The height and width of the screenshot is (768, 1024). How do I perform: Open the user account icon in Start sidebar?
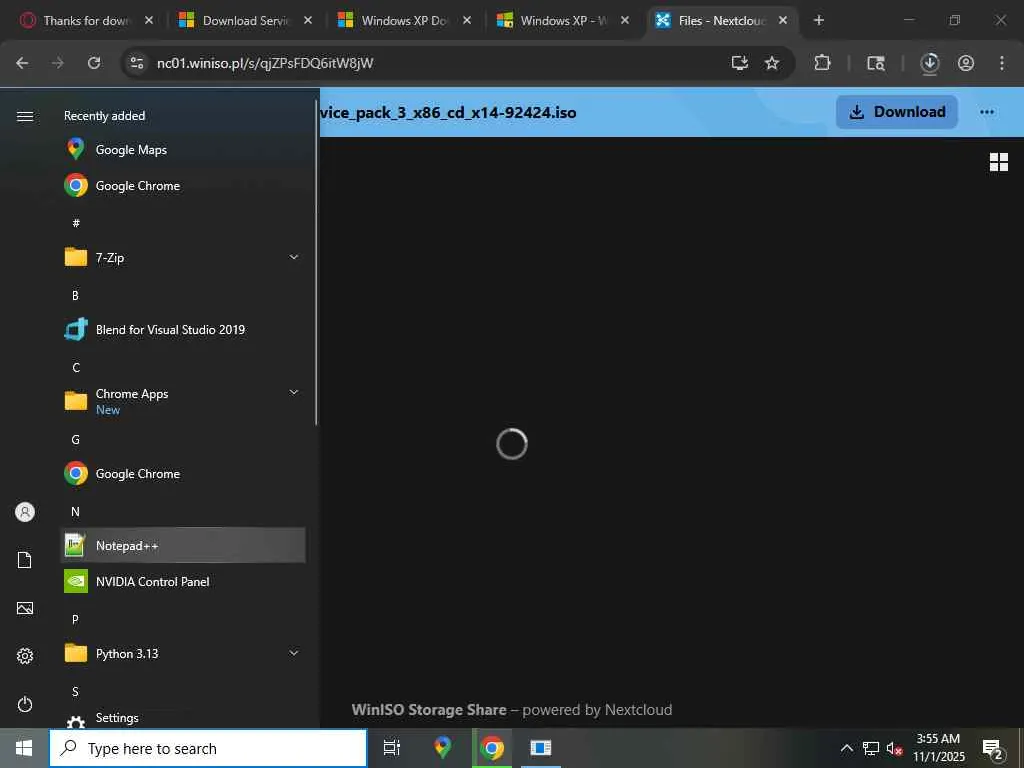[25, 512]
